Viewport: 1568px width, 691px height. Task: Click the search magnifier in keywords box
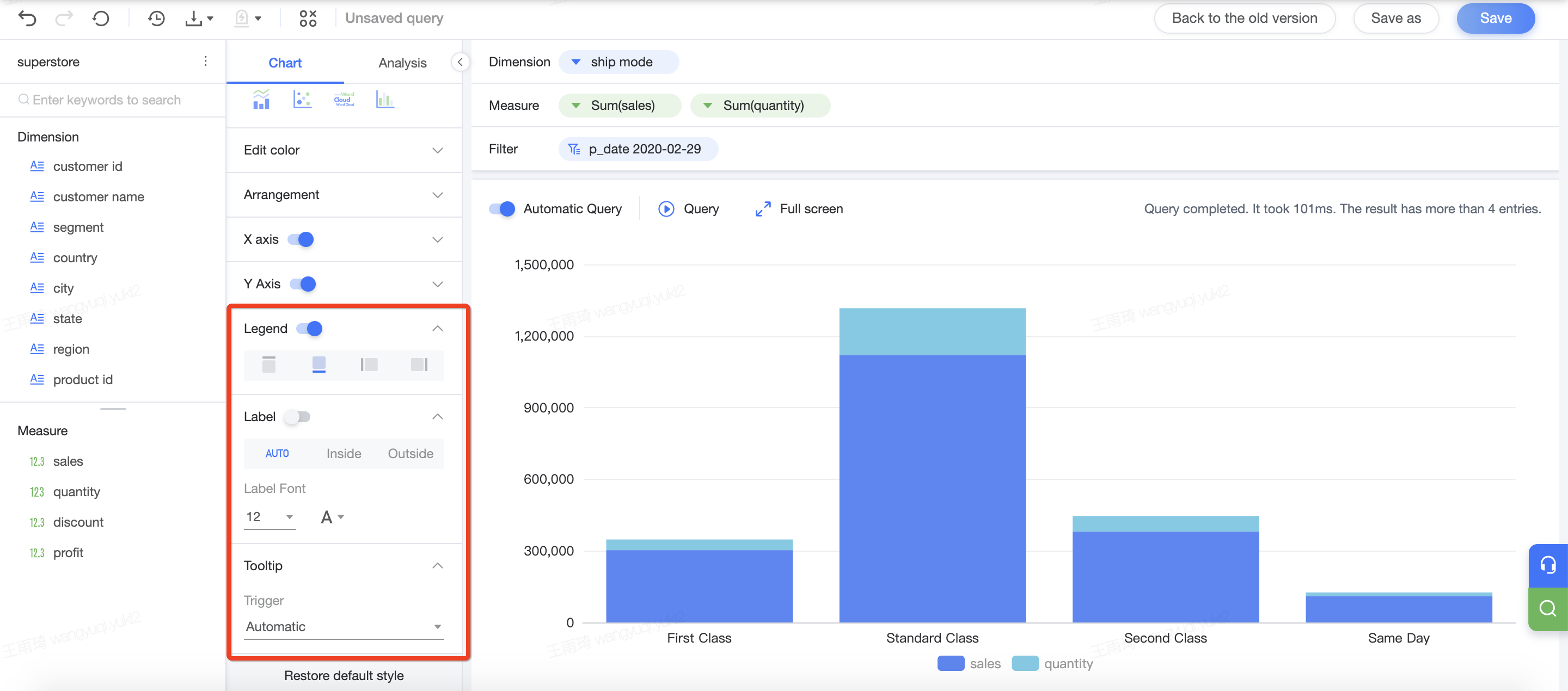[24, 99]
